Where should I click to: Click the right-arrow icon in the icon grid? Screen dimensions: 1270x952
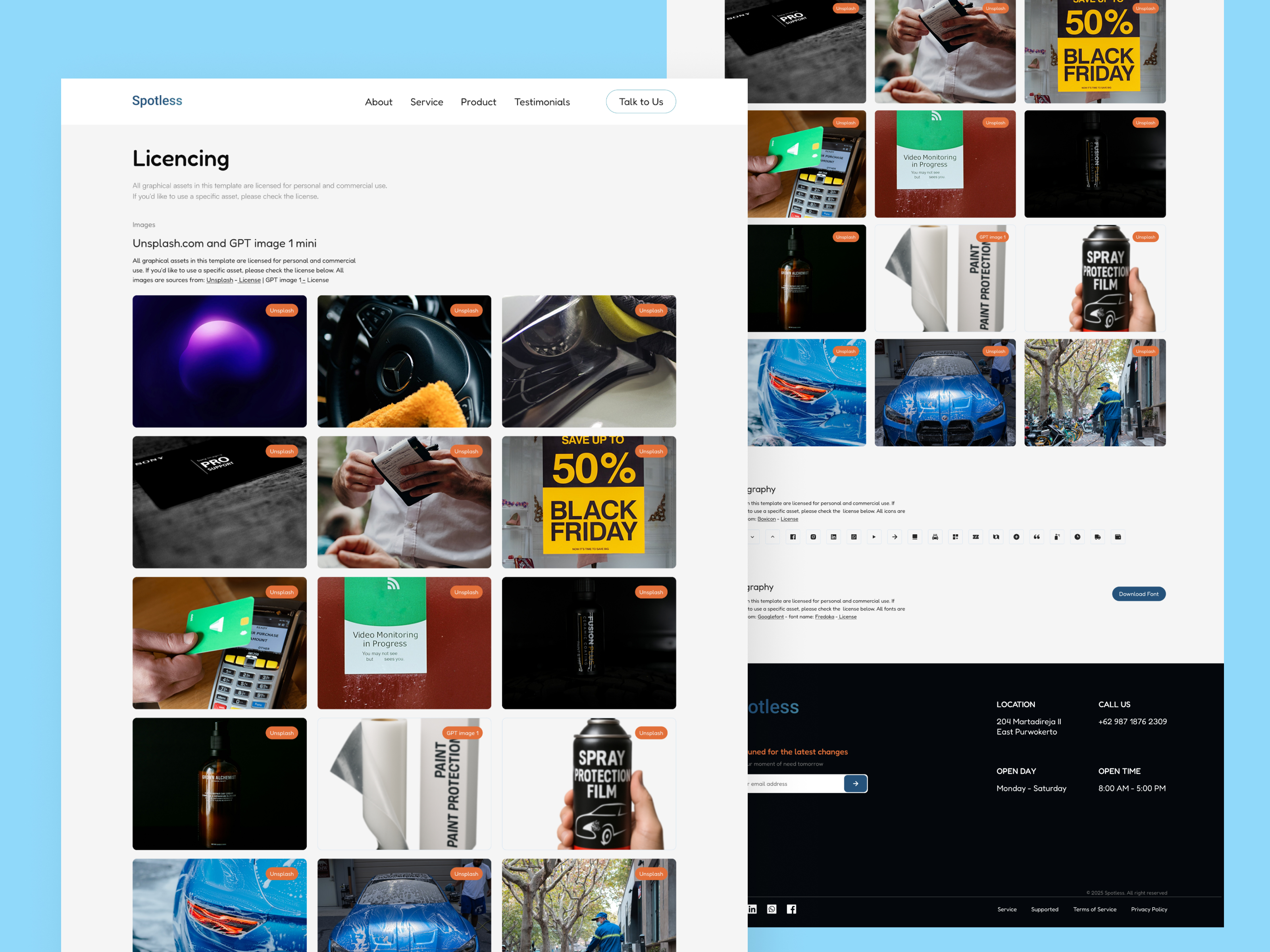[x=895, y=537]
